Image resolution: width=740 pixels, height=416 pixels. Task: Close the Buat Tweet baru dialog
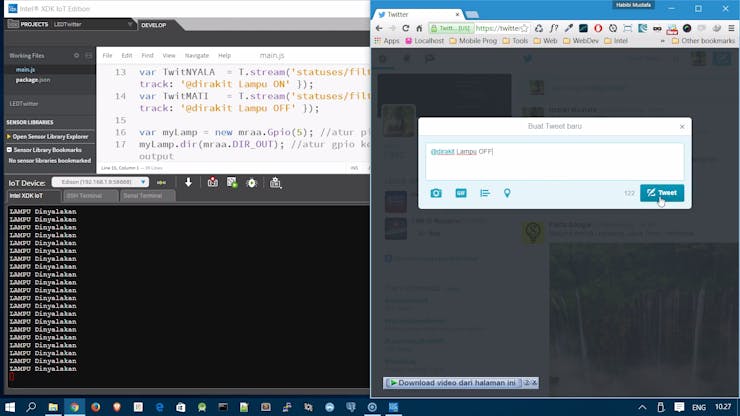(x=682, y=127)
